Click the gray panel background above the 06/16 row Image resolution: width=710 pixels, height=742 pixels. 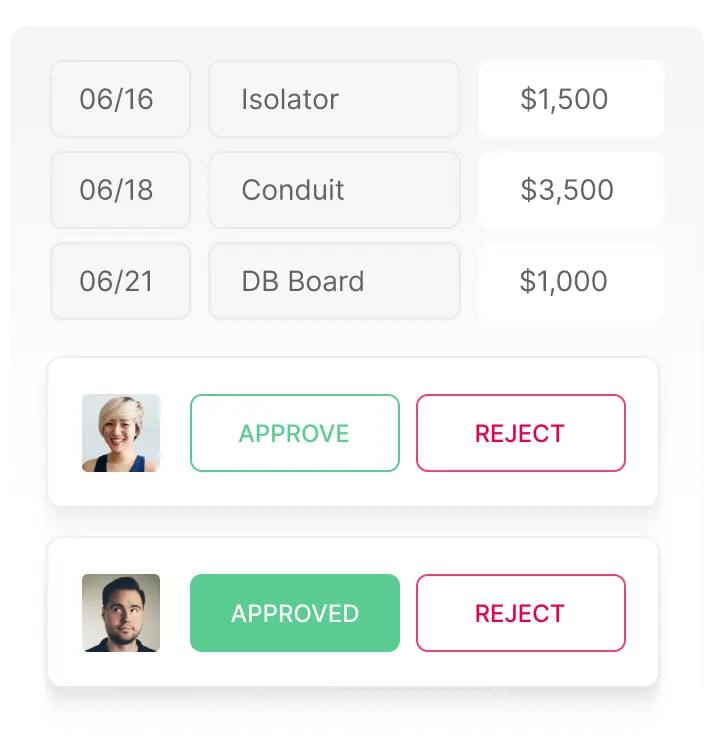point(355,43)
